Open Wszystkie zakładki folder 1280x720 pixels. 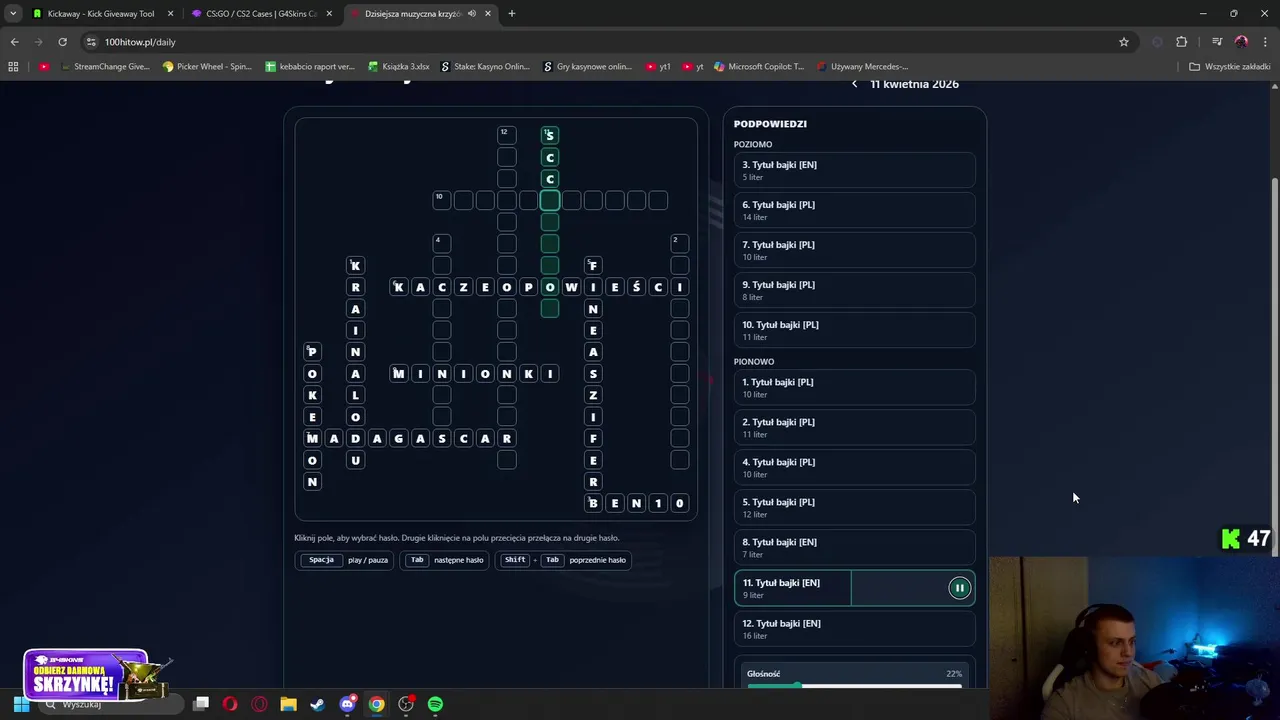1230,67
